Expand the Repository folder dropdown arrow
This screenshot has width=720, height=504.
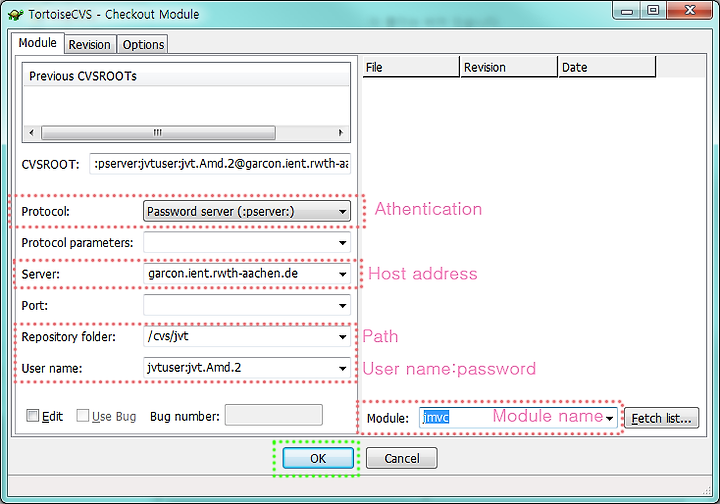[343, 336]
